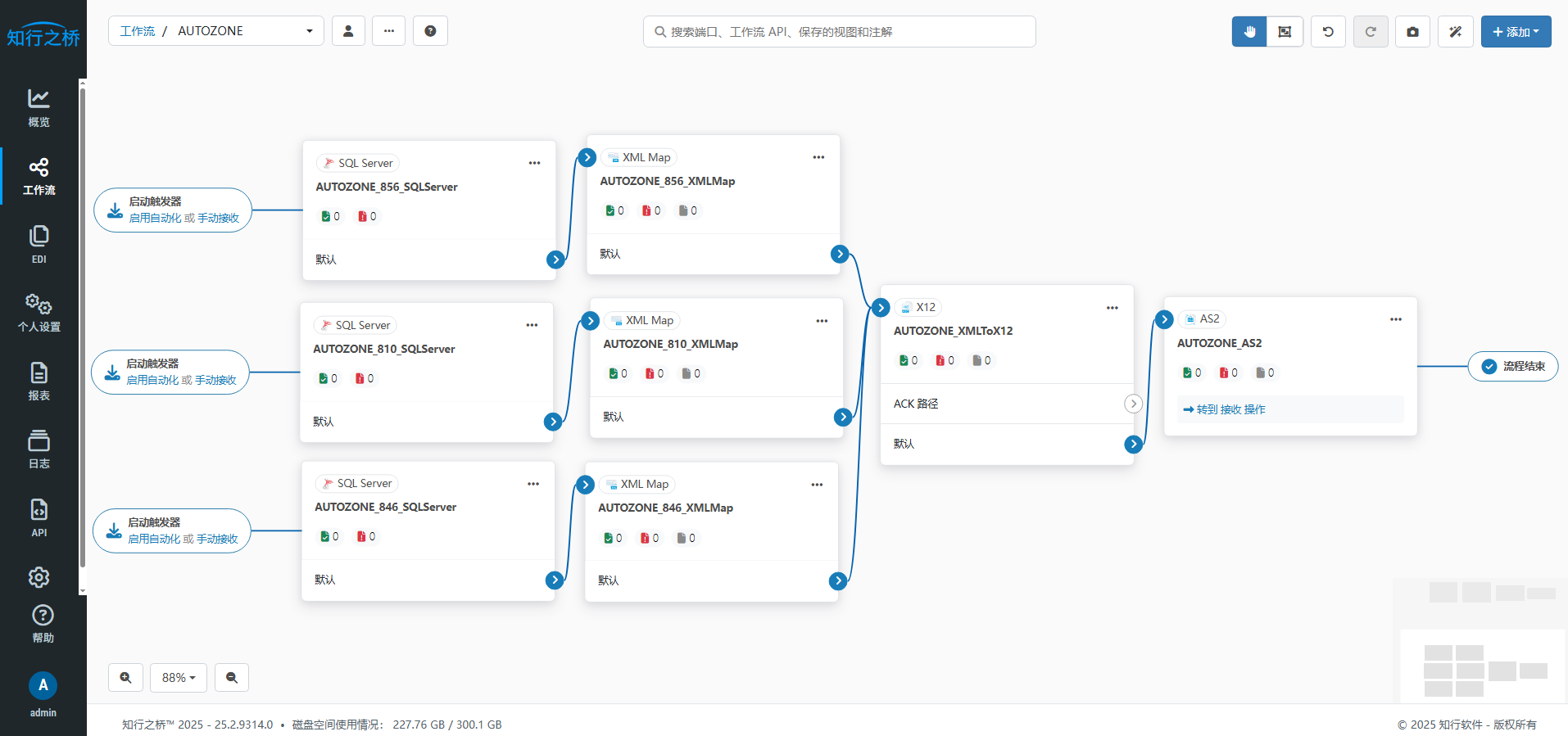Viewport: 1568px width, 736px height.
Task: Open the settings gear in sidebar
Action: tap(39, 577)
